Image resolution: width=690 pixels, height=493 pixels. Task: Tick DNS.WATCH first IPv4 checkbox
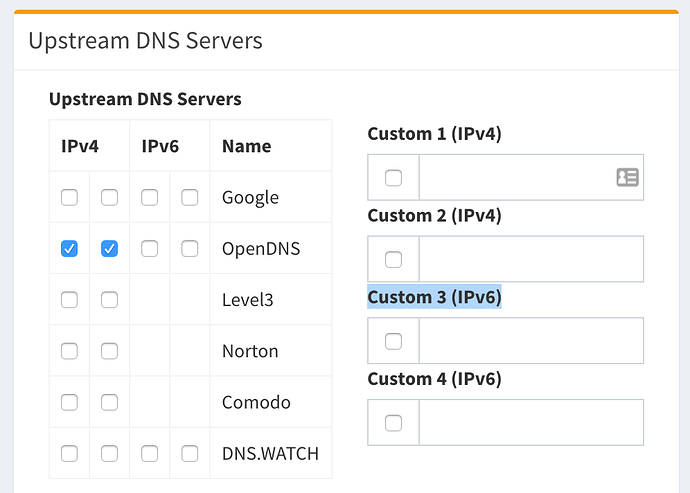(69, 453)
